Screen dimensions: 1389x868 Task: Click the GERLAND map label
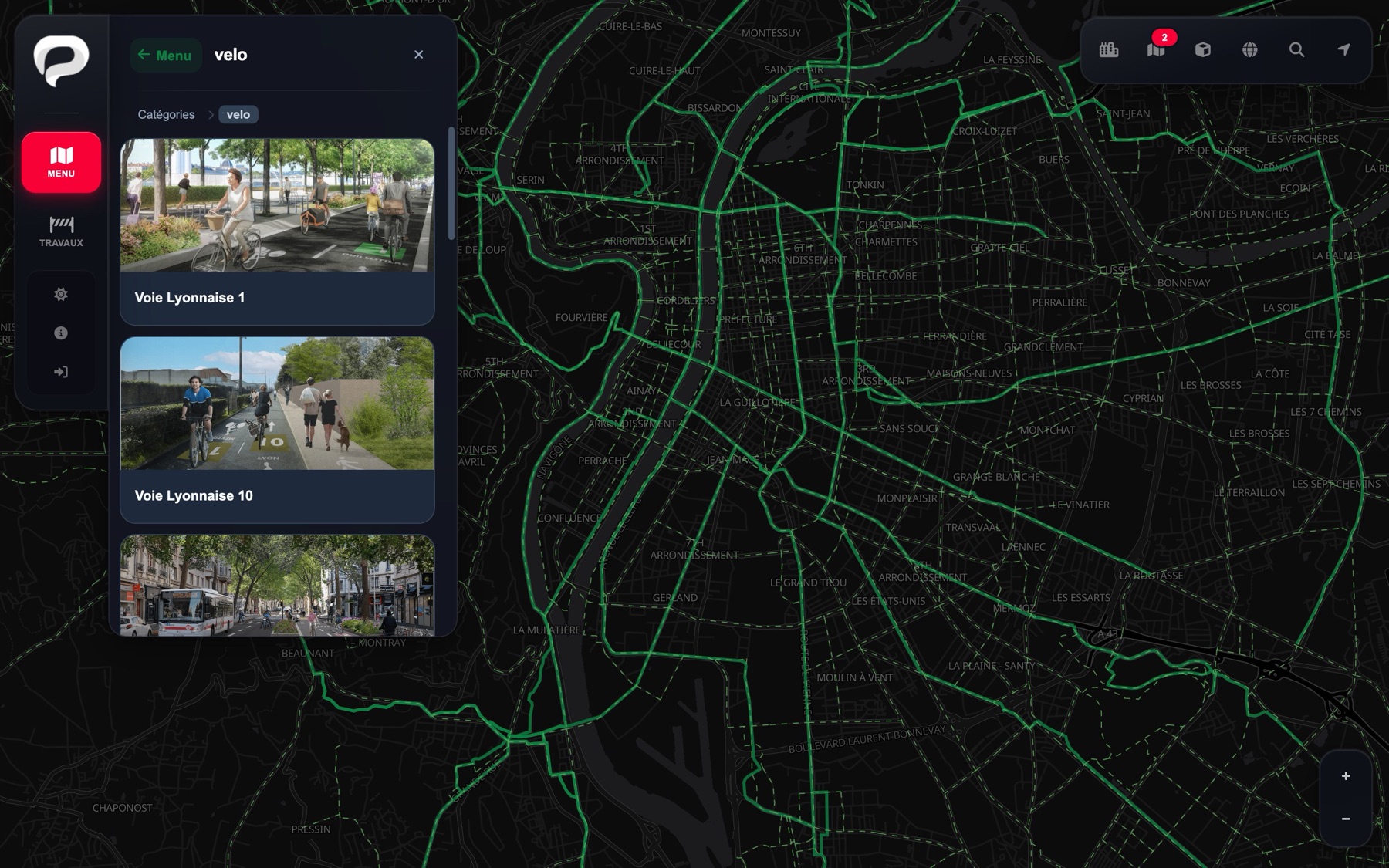(x=675, y=598)
